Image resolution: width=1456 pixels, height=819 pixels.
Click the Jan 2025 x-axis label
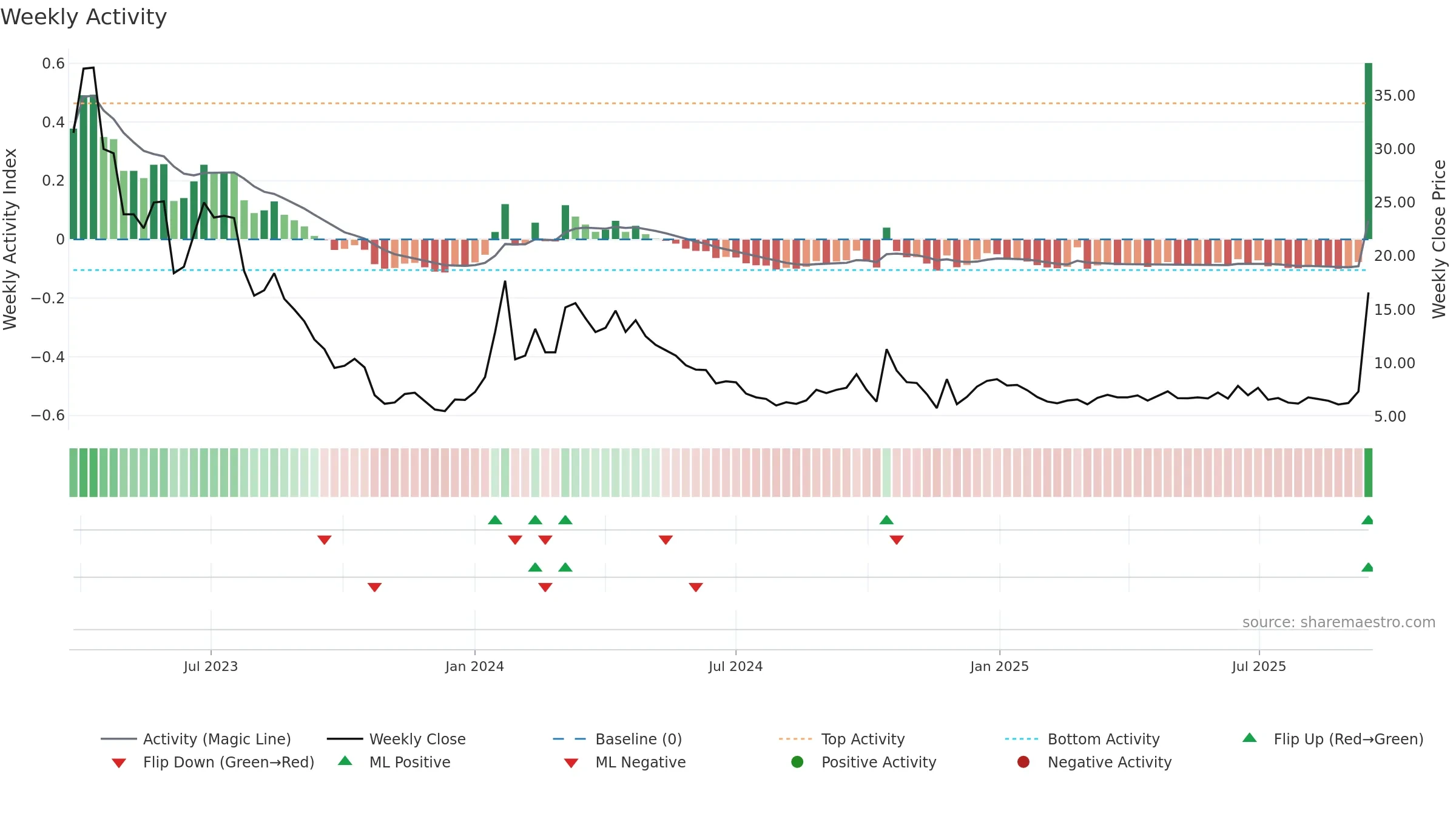tap(999, 666)
